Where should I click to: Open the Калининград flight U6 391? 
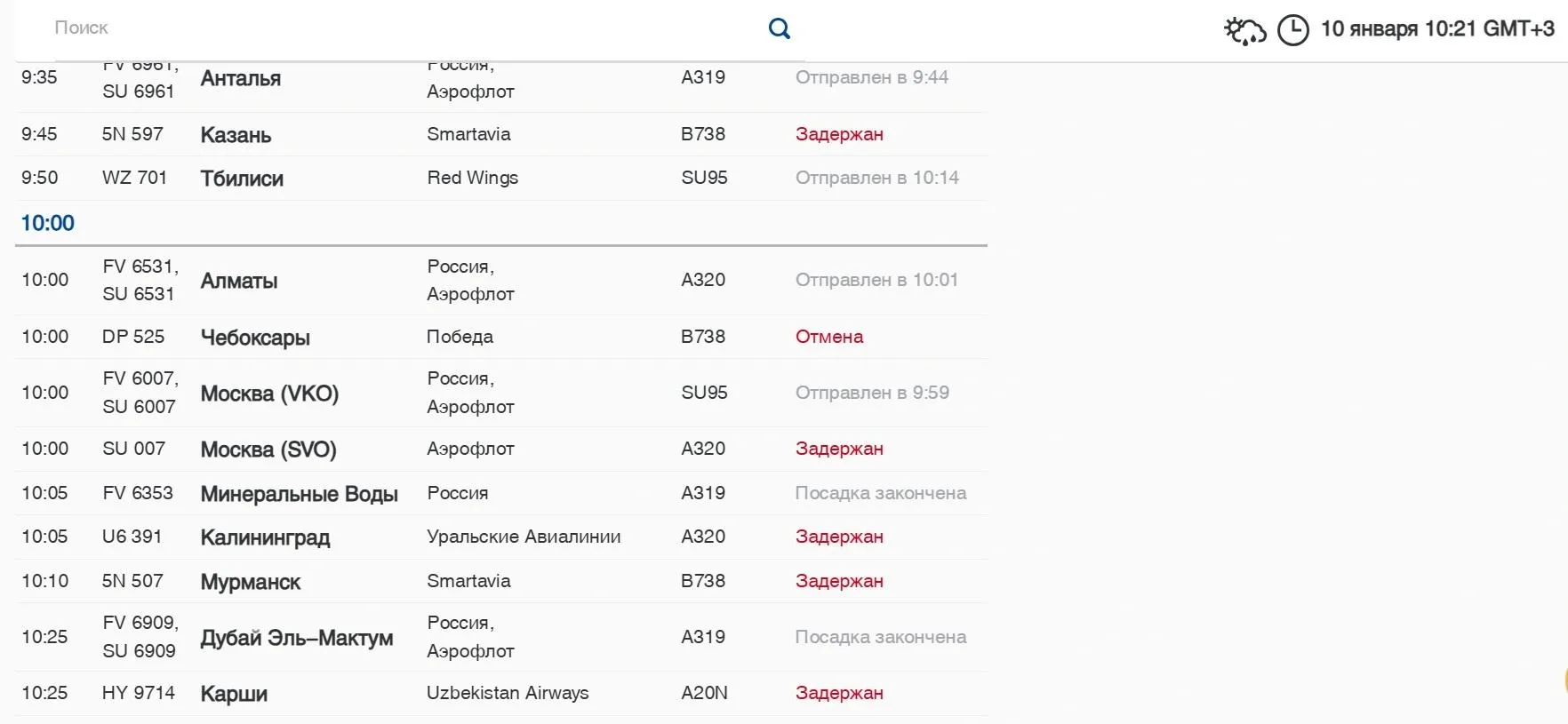click(265, 537)
